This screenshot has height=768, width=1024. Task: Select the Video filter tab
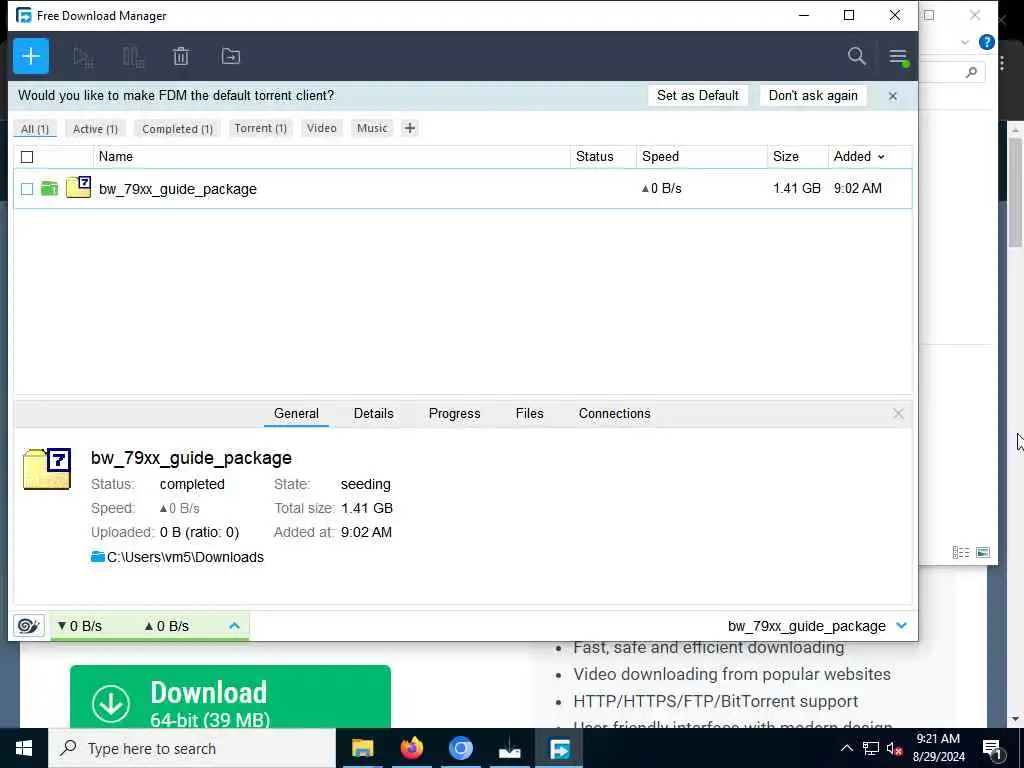322,128
